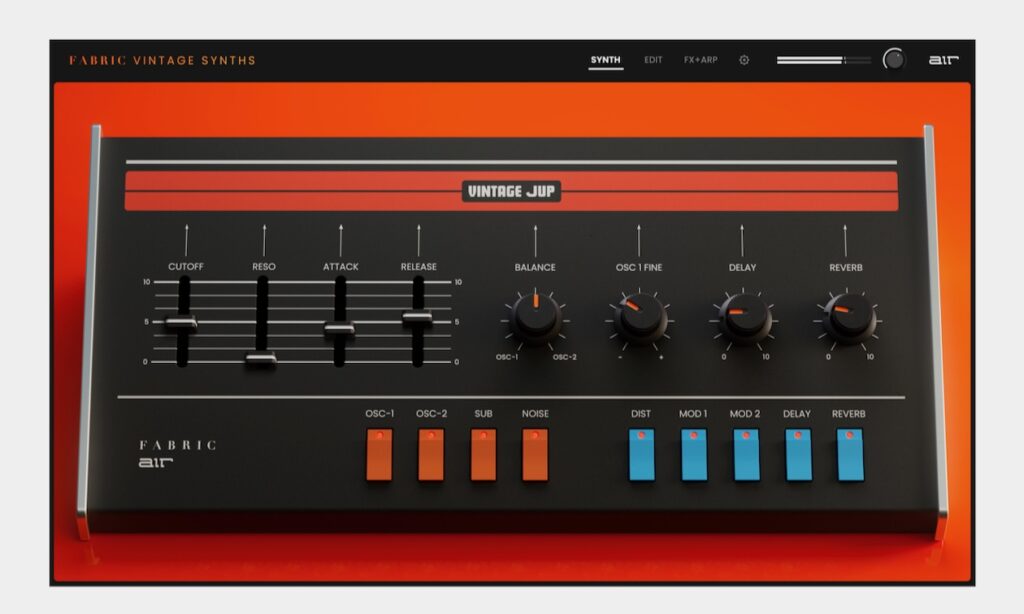Move the CUTOFF fader
Viewport: 1024px width, 614px height.
[181, 325]
